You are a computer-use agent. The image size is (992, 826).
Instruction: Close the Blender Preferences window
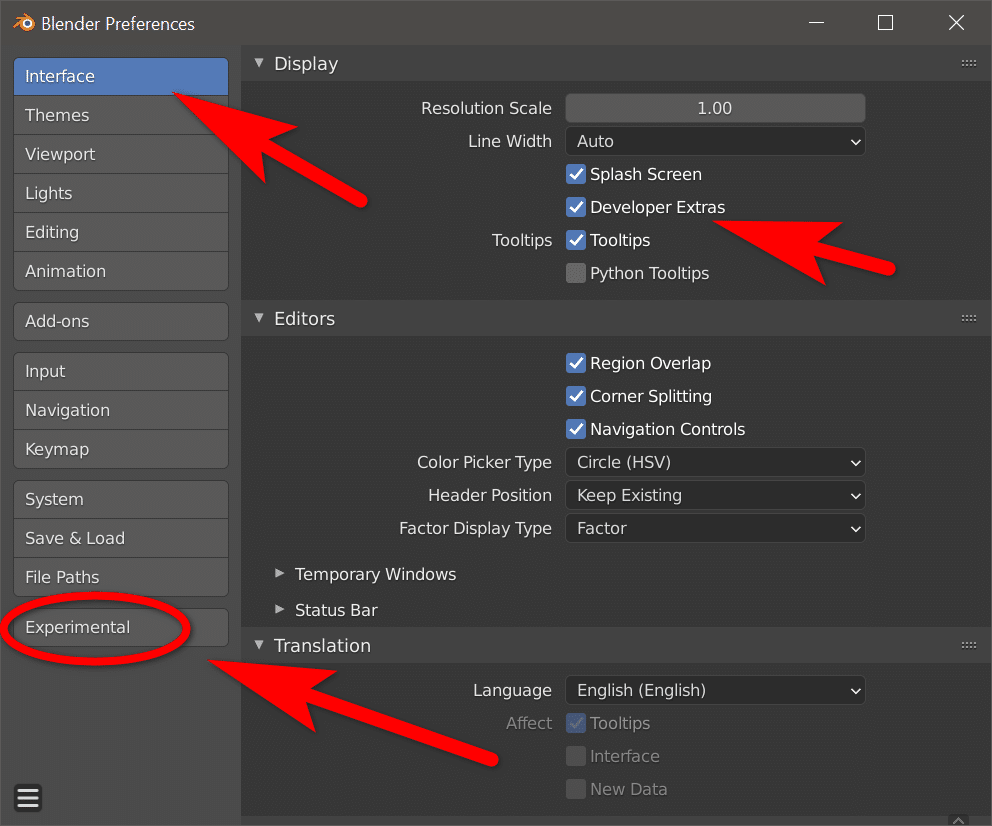pos(956,23)
